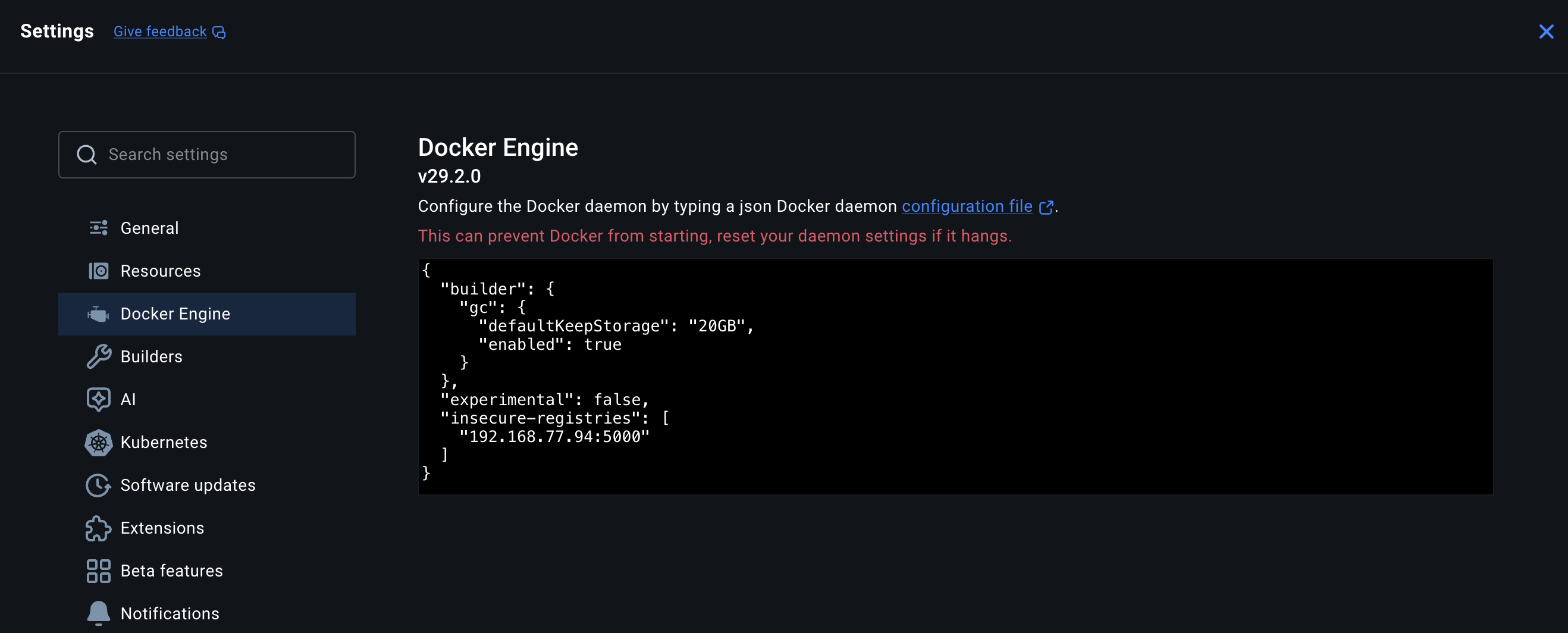The width and height of the screenshot is (1568, 633).
Task: Click the Kubernetes helm wheel icon
Action: (x=98, y=443)
